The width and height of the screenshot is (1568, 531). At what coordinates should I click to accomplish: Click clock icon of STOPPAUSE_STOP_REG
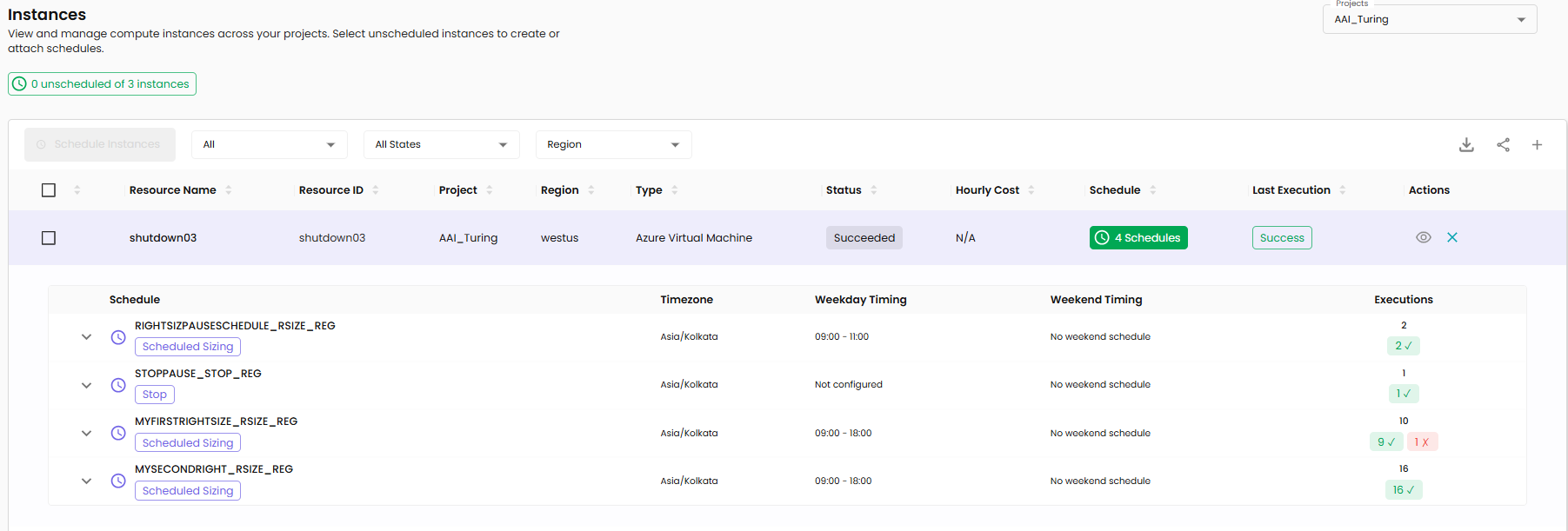point(118,385)
